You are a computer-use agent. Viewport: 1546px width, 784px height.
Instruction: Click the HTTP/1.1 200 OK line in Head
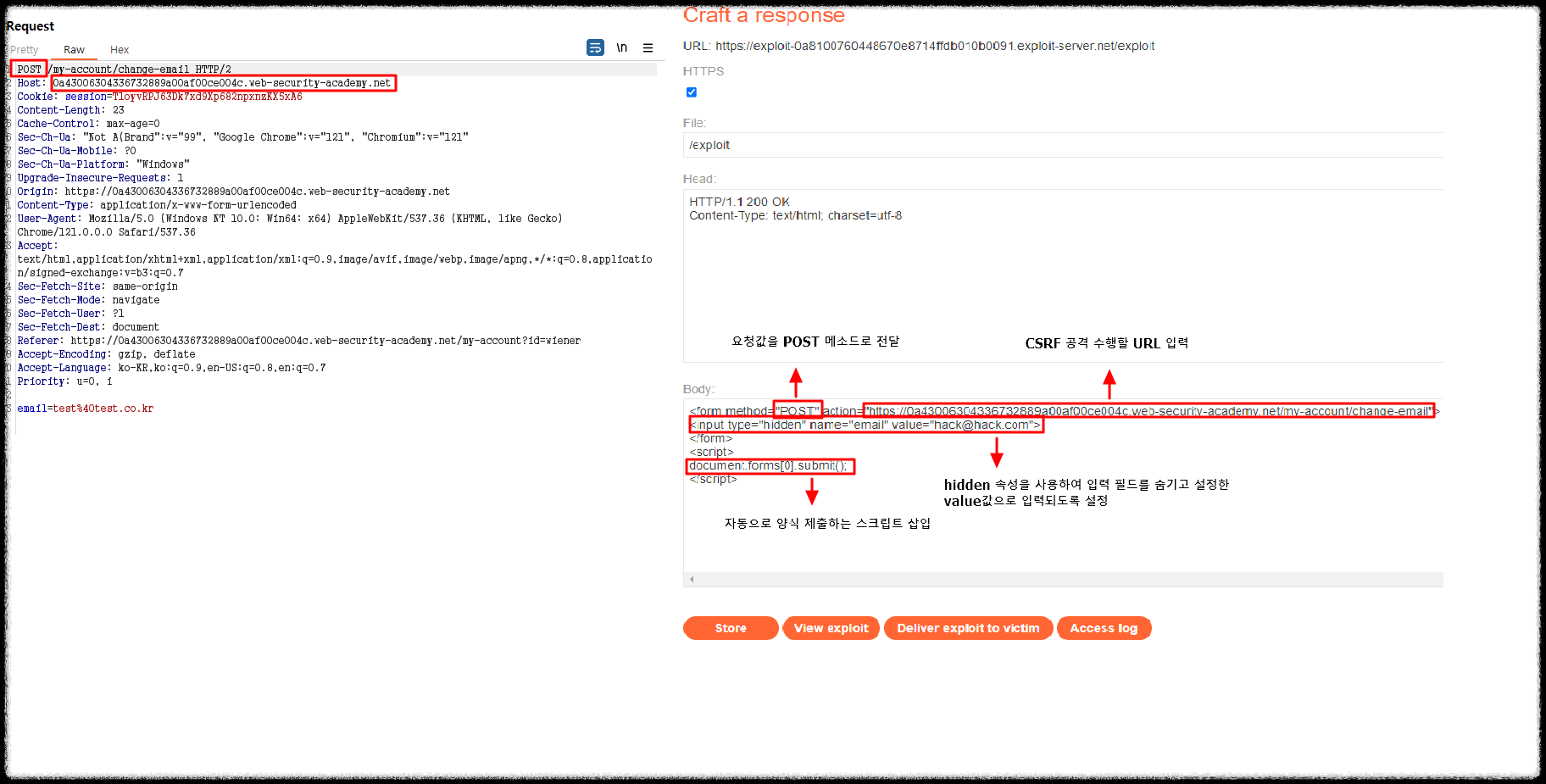739,202
